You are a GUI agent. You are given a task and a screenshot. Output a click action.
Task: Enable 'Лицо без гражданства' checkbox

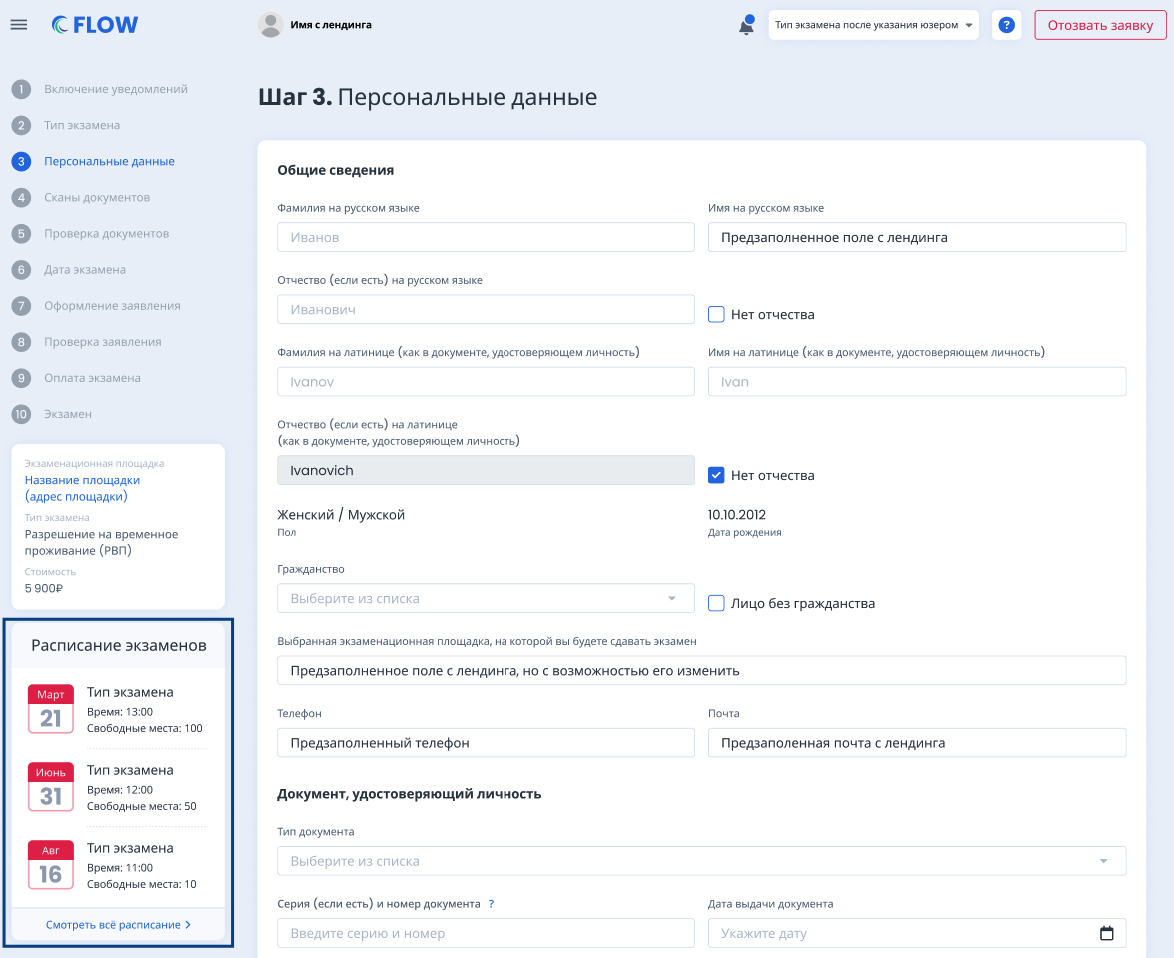click(x=716, y=603)
